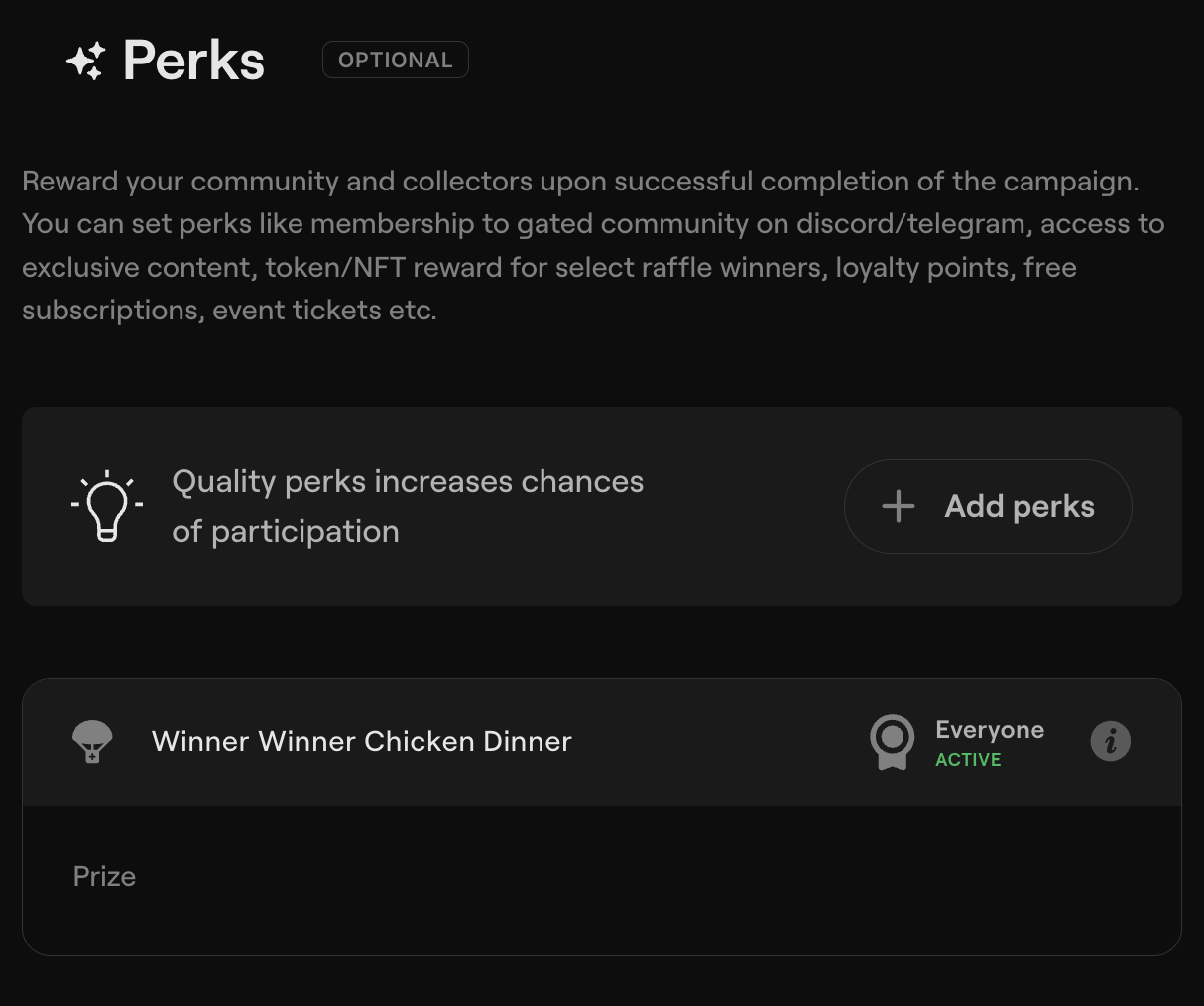
Task: Click the Everyone eligibility label
Action: [x=990, y=729]
